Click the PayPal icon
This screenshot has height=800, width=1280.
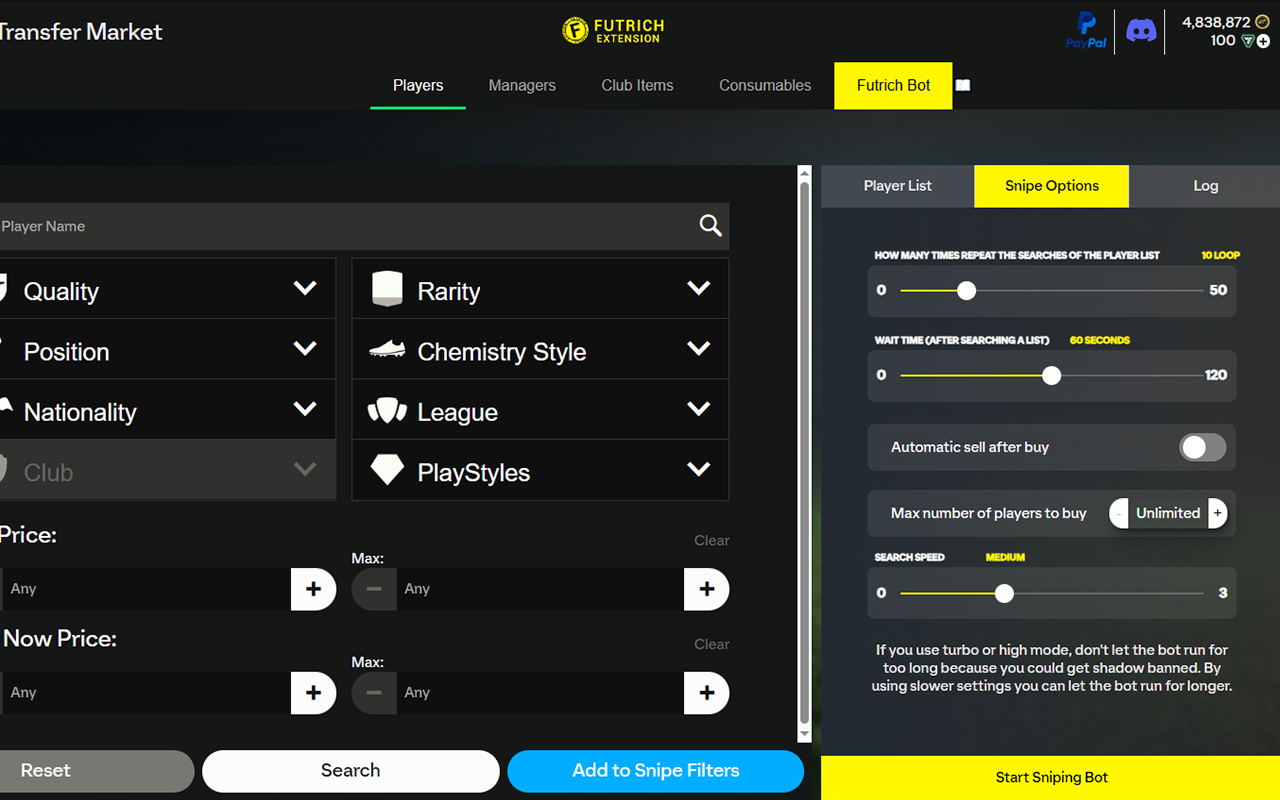tap(1086, 30)
